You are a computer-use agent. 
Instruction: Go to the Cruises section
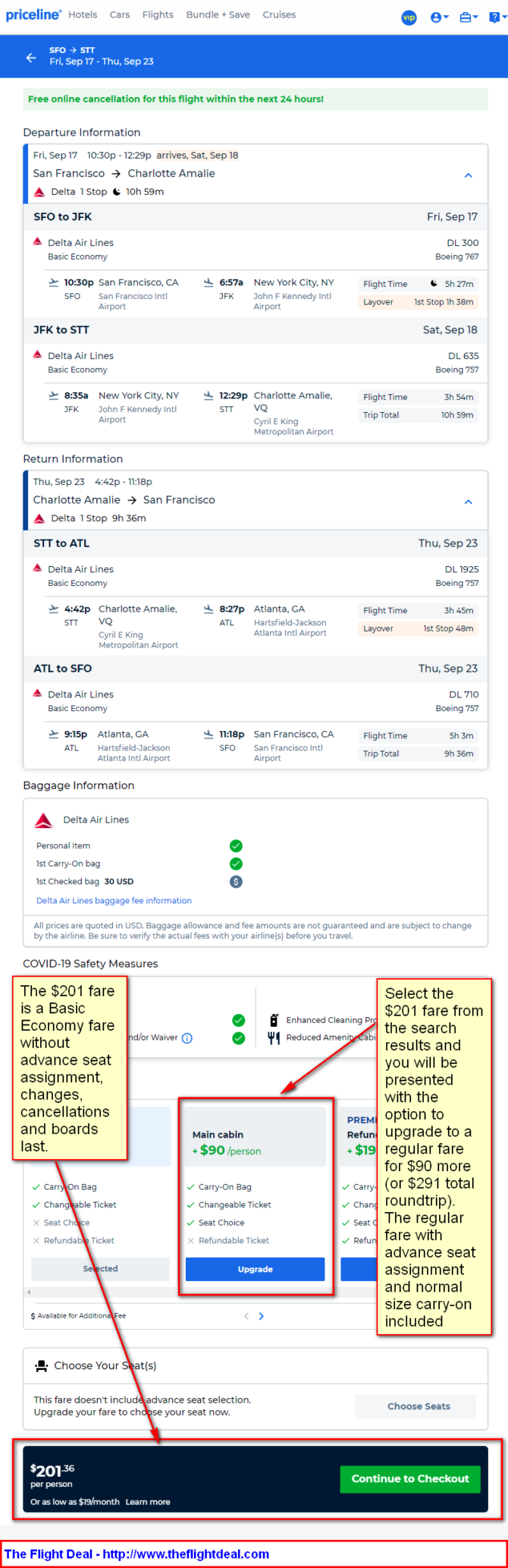pos(279,14)
